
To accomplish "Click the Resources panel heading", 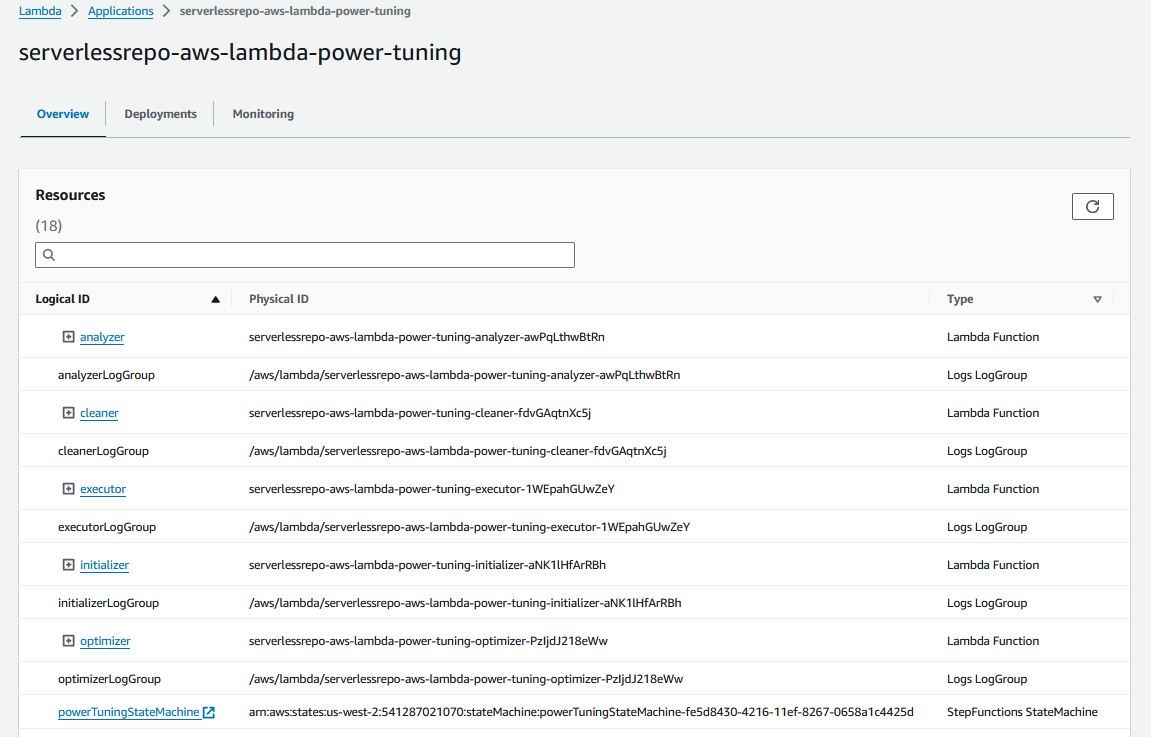I will click(70, 195).
